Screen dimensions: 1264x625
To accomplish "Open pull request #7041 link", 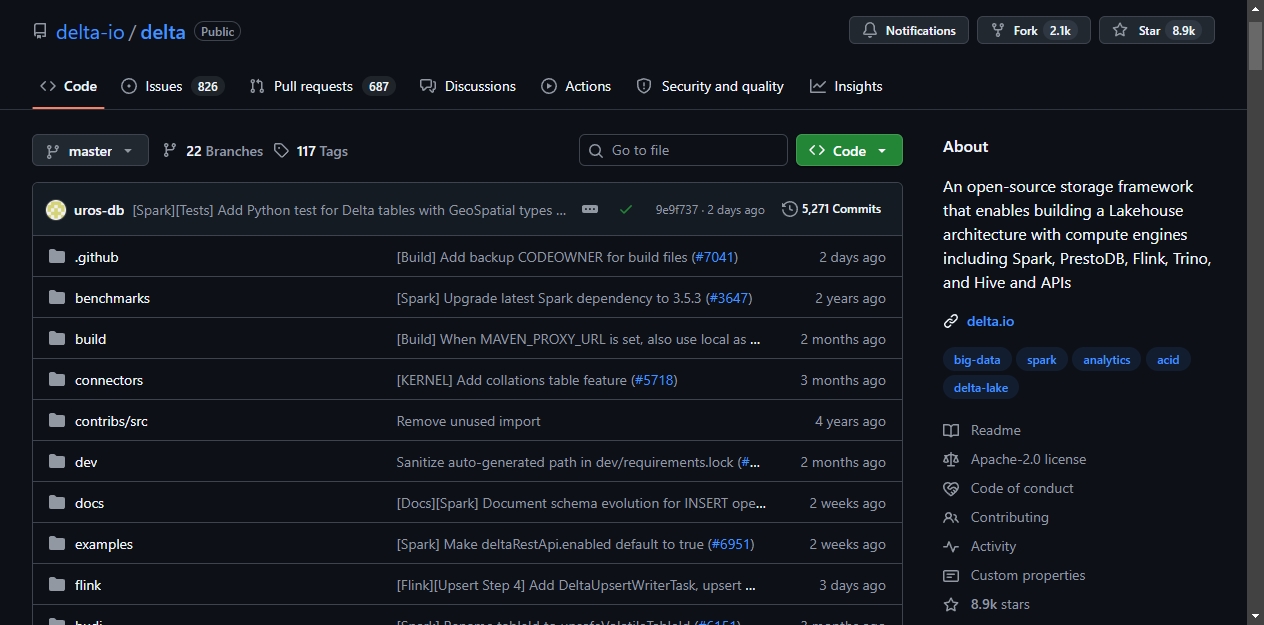I will [x=714, y=257].
